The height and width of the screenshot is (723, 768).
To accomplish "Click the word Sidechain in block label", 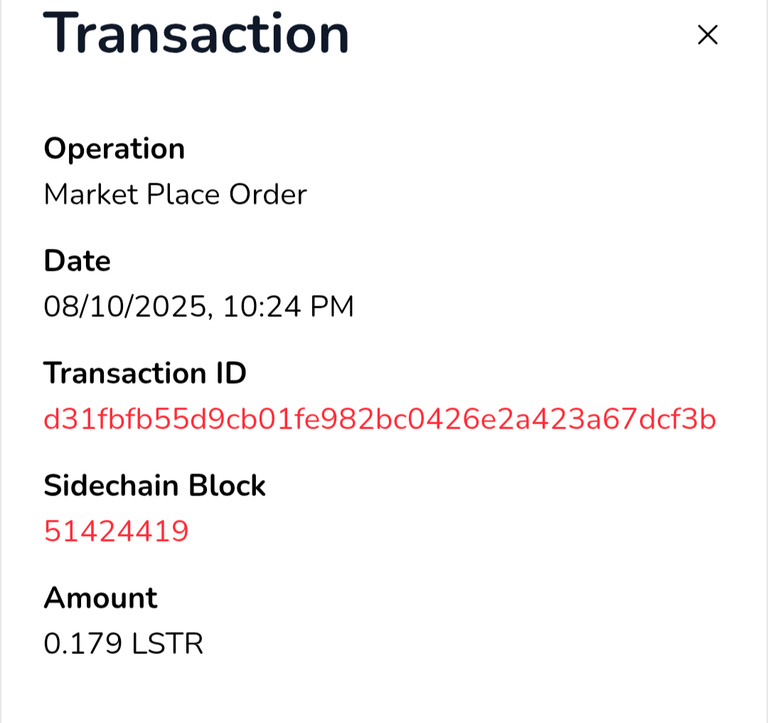I will [111, 486].
